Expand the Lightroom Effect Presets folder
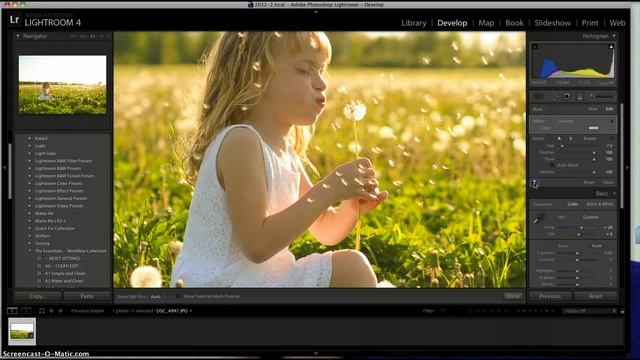The image size is (640, 360). tap(29, 191)
